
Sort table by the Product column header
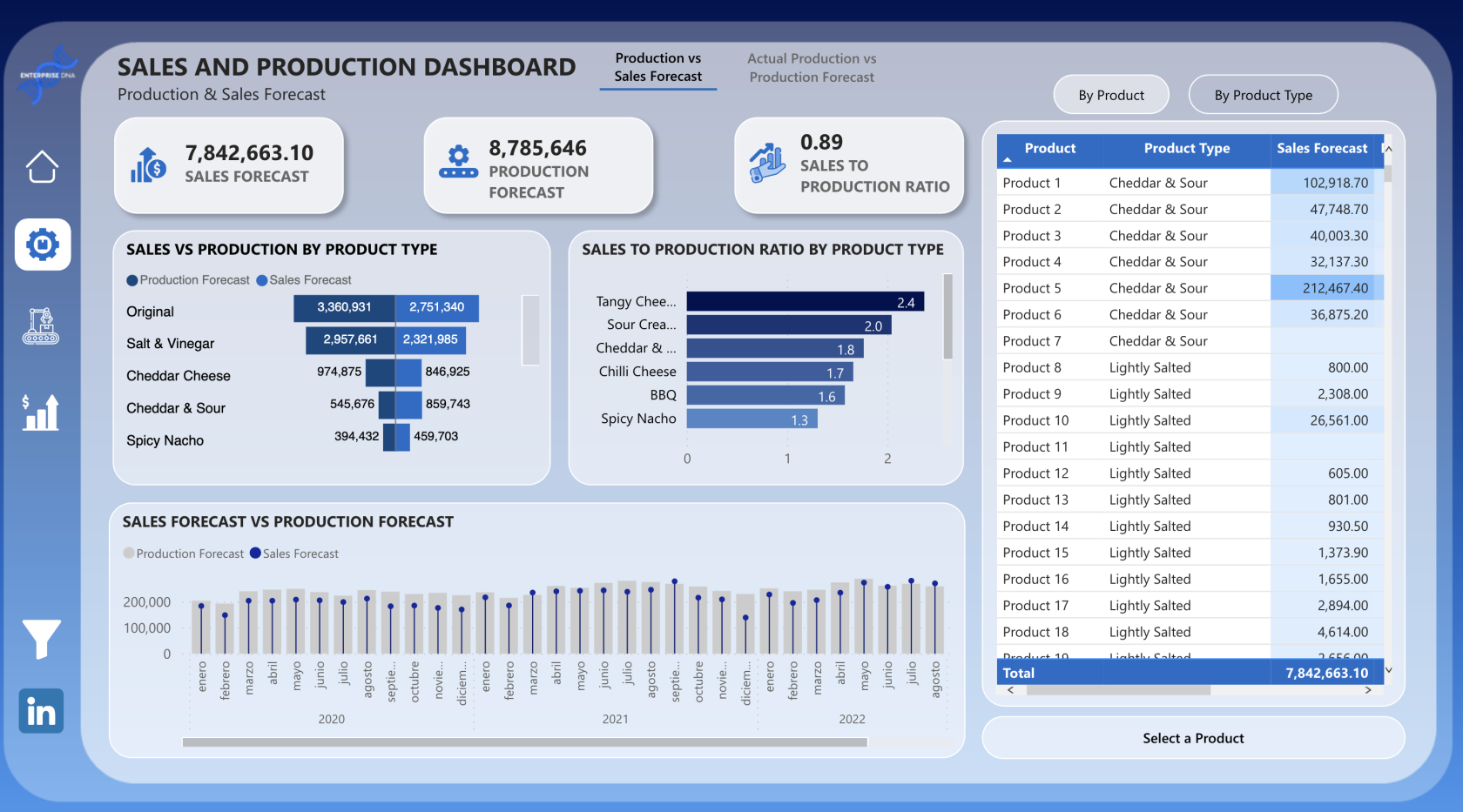pos(1049,149)
